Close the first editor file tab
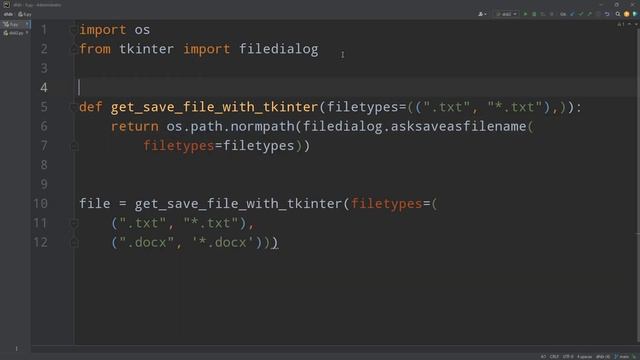The height and width of the screenshot is (360, 640). click(27, 24)
